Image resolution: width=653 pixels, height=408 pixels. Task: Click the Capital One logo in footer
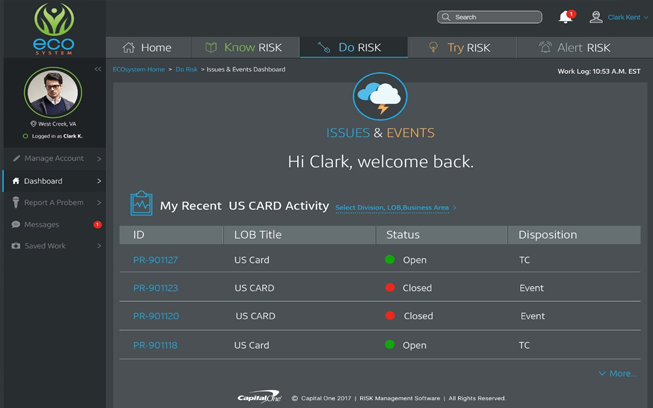[260, 397]
